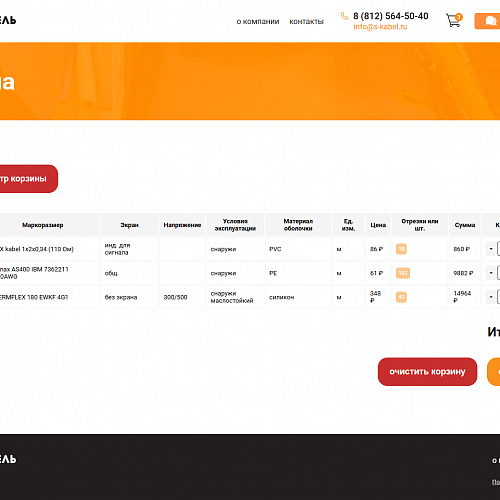500x500 pixels.
Task: Click the orange phone handset icon
Action: (344, 16)
